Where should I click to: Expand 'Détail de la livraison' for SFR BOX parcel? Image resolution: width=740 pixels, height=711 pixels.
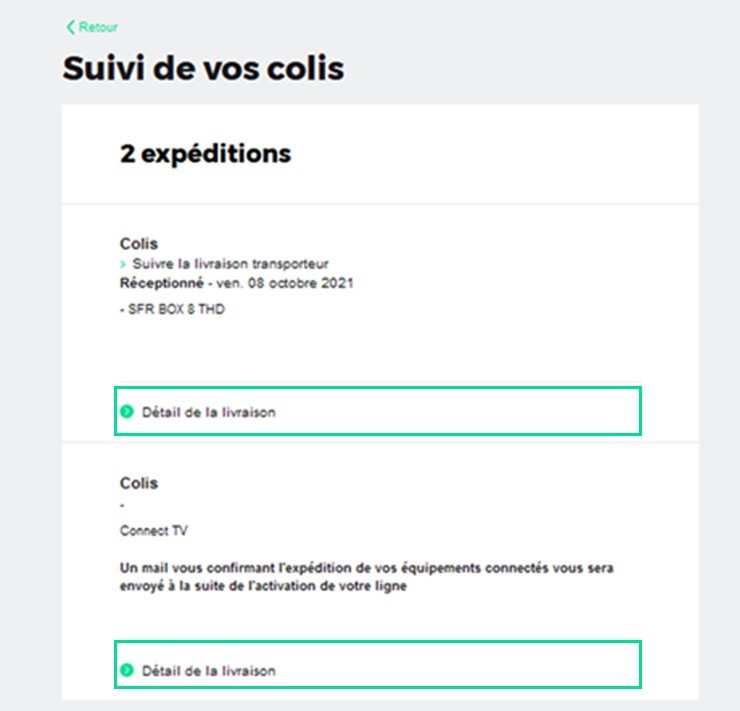[x=208, y=412]
